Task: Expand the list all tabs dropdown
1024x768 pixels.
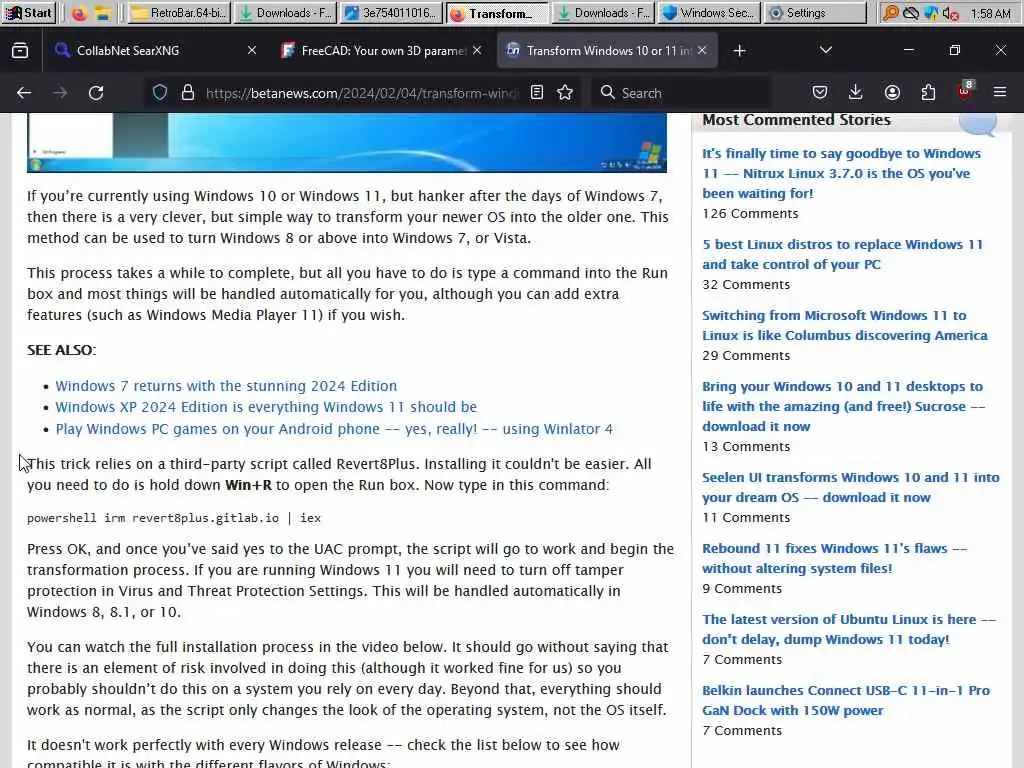Action: (x=825, y=50)
